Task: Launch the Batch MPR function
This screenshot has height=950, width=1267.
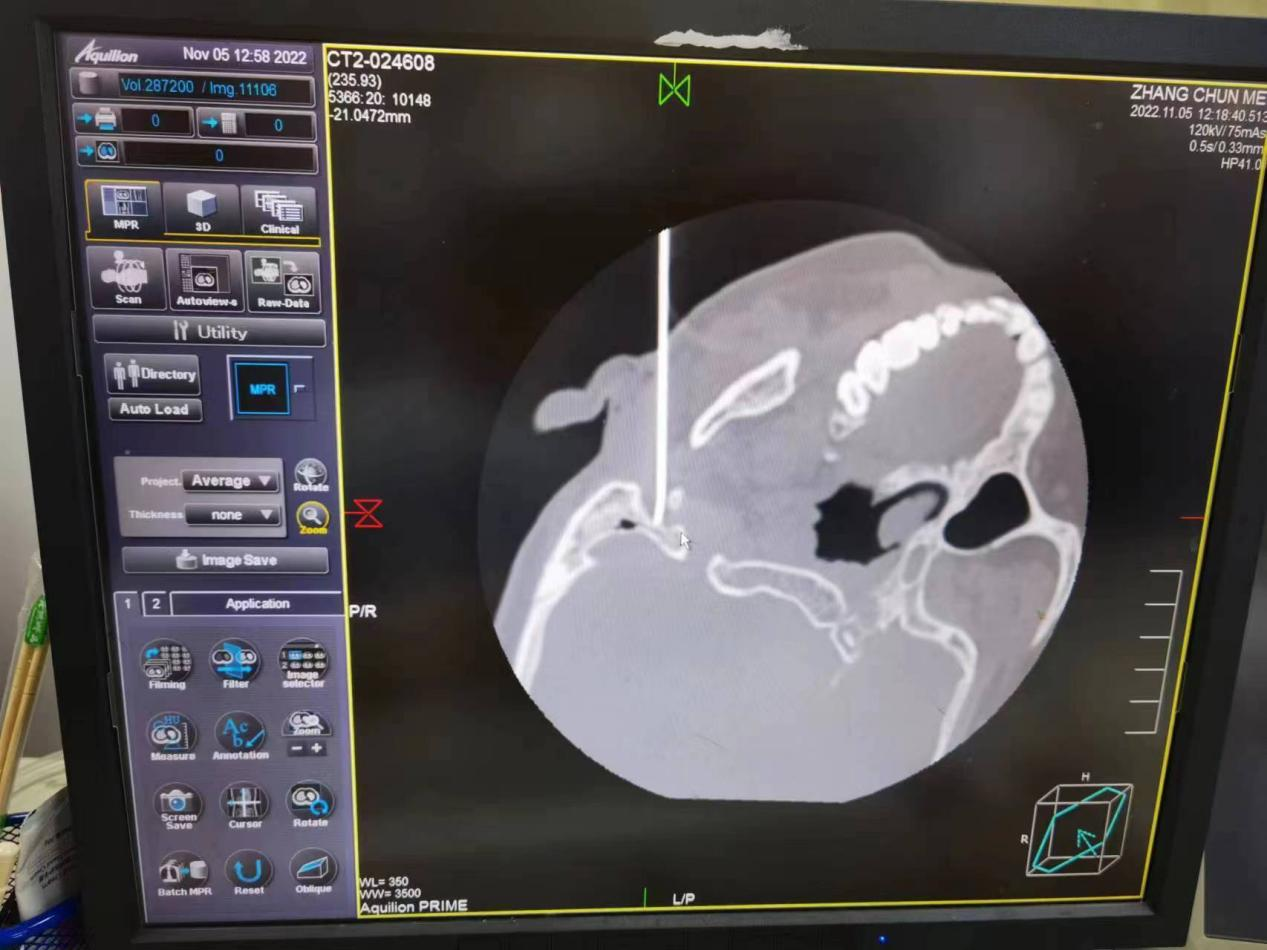Action: (x=183, y=870)
